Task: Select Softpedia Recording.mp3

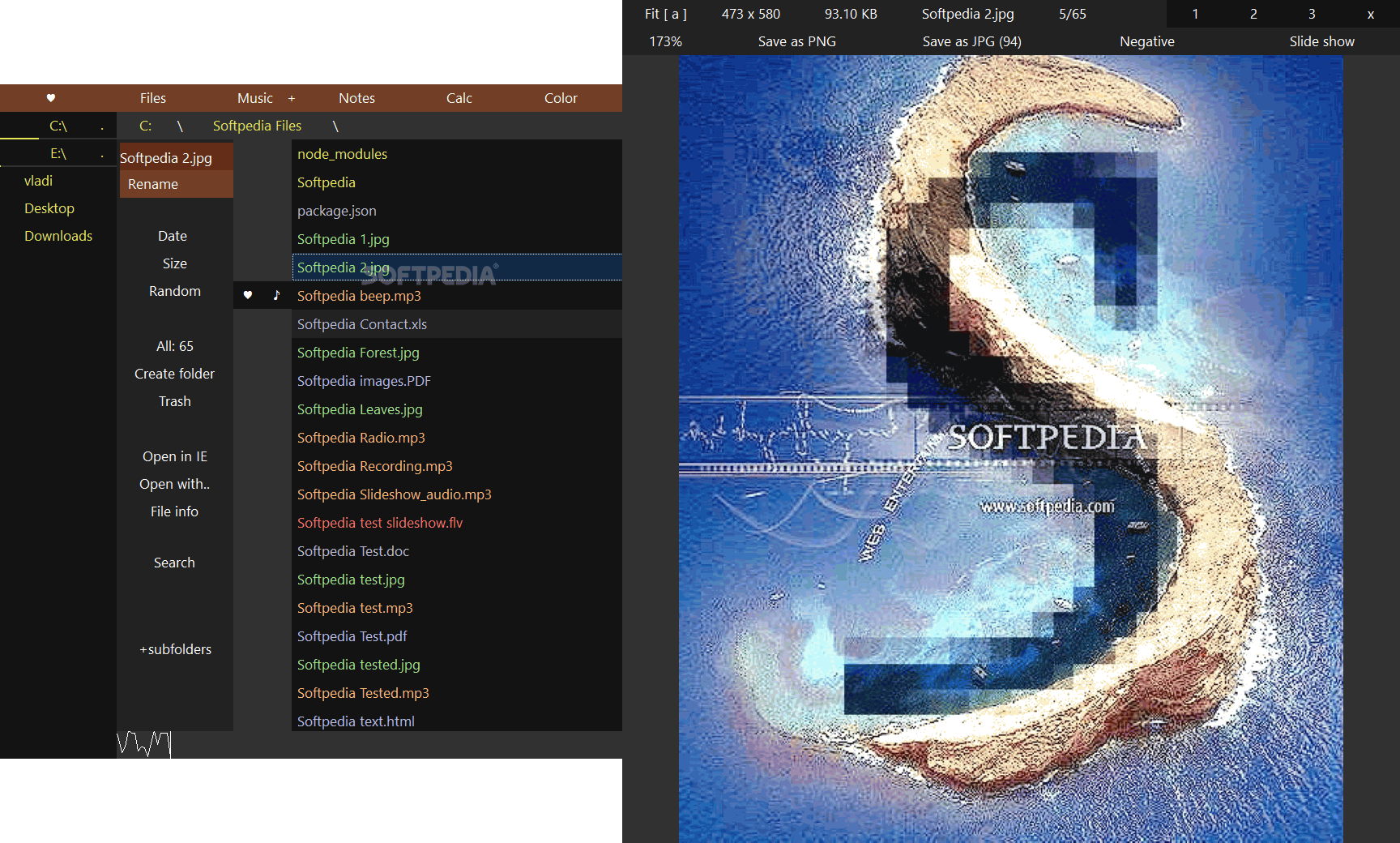Action: [456, 466]
